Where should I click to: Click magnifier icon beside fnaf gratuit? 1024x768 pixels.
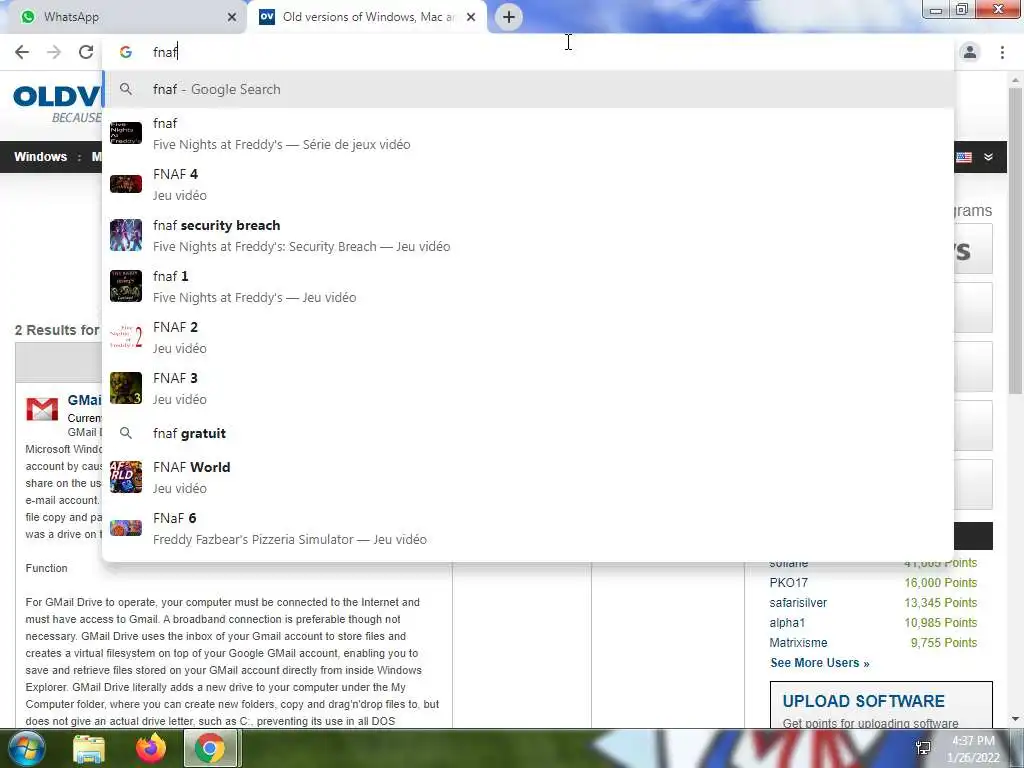[x=126, y=433]
